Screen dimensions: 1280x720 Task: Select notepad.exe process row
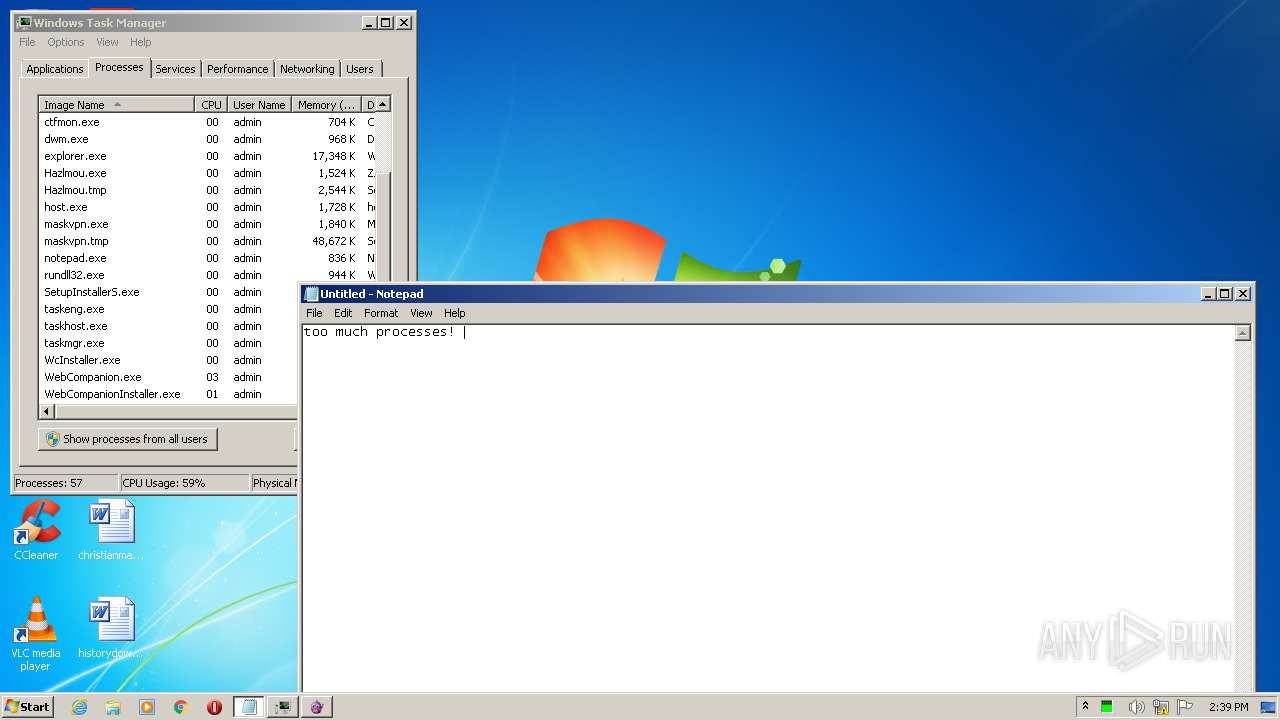tap(207, 258)
